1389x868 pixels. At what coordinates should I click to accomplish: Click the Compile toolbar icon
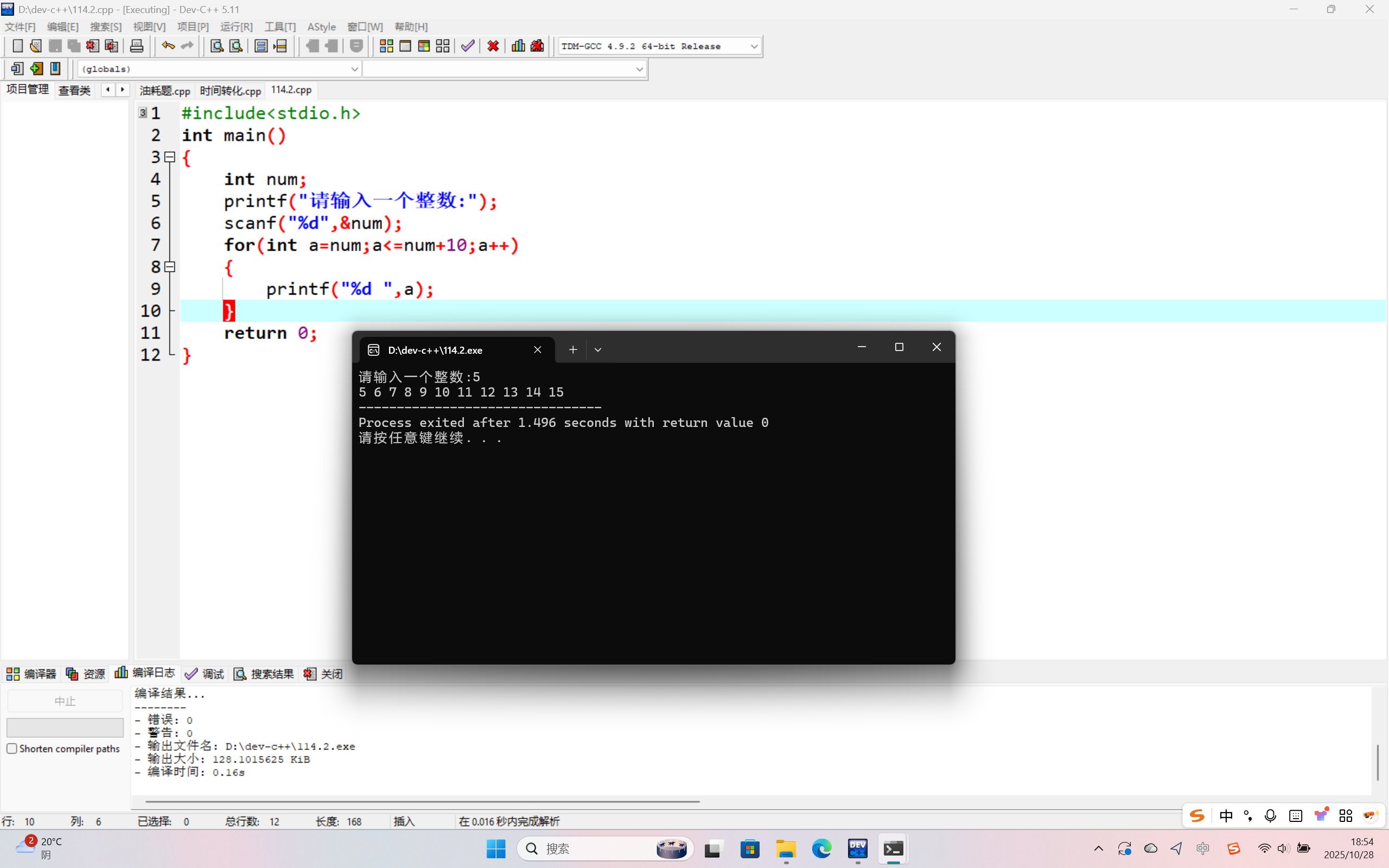click(x=386, y=46)
